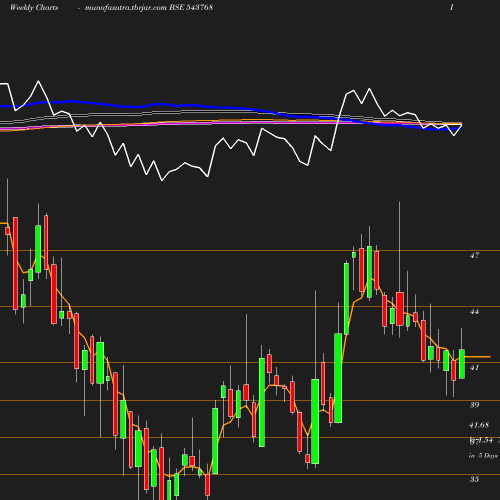Select the 41 price axis label

474,368
